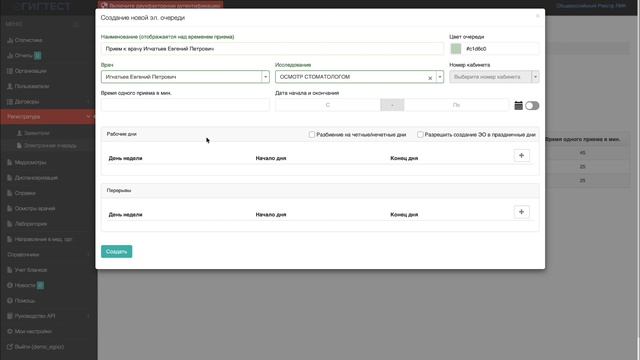Click the Время одного приема input field

click(185, 105)
